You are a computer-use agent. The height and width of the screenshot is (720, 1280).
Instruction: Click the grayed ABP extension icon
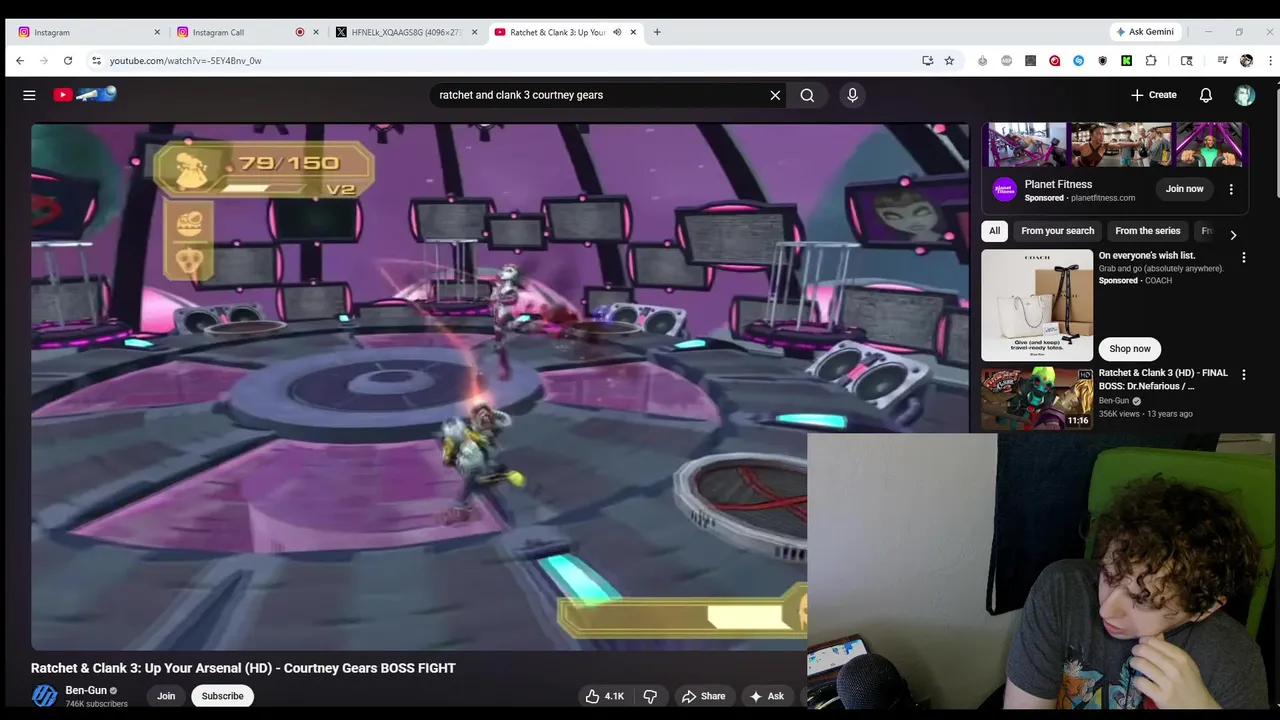coord(1006,61)
